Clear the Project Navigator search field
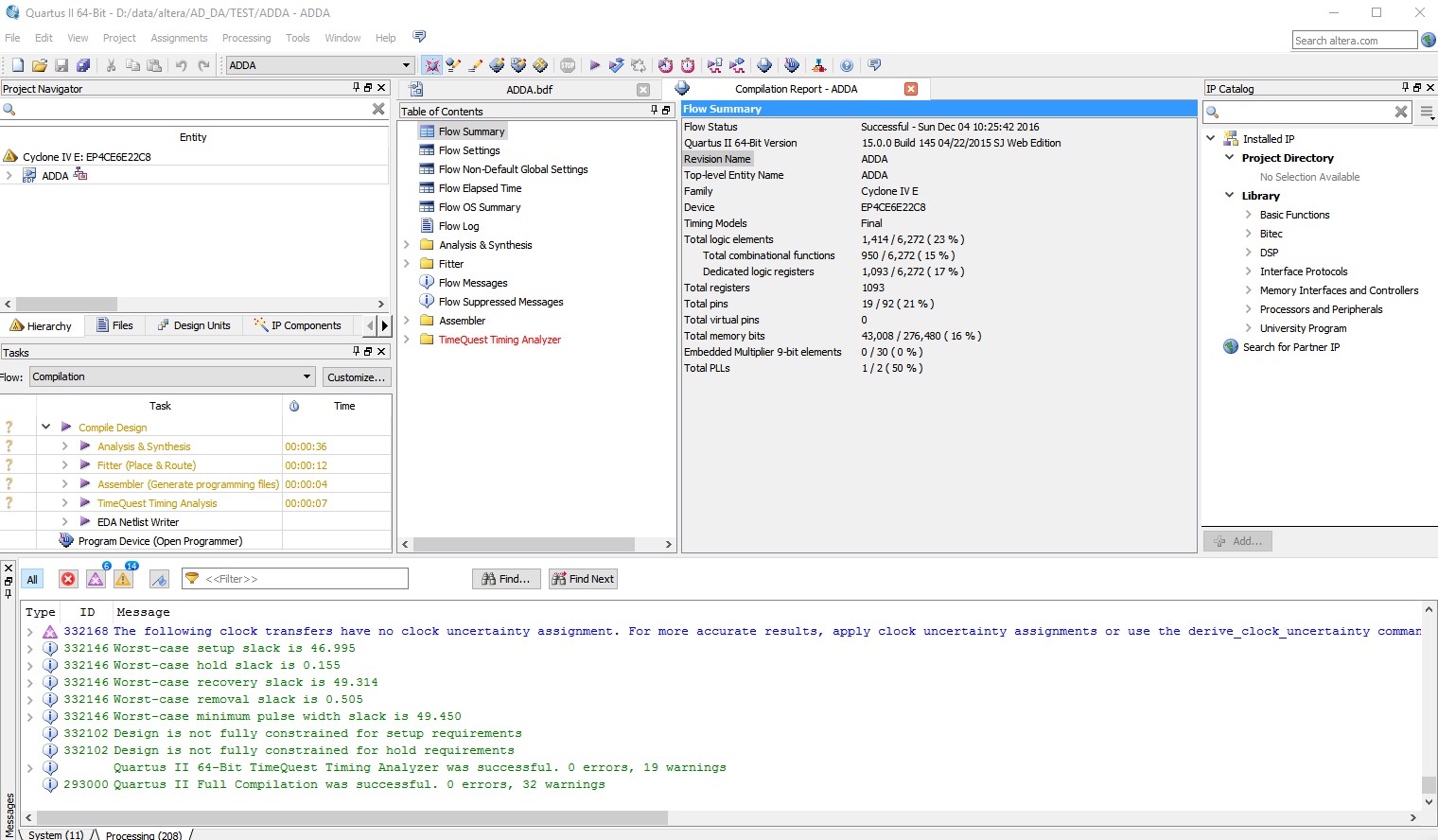The image size is (1438, 840). tap(378, 110)
